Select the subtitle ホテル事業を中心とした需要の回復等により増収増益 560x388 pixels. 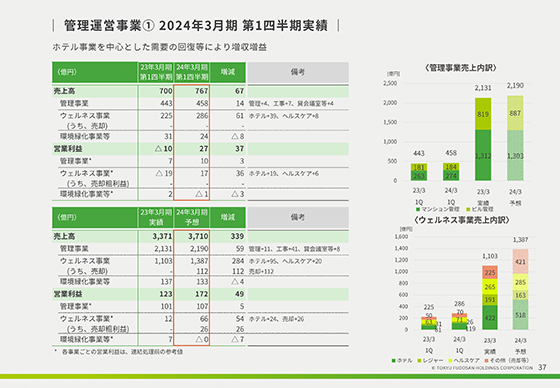point(160,47)
